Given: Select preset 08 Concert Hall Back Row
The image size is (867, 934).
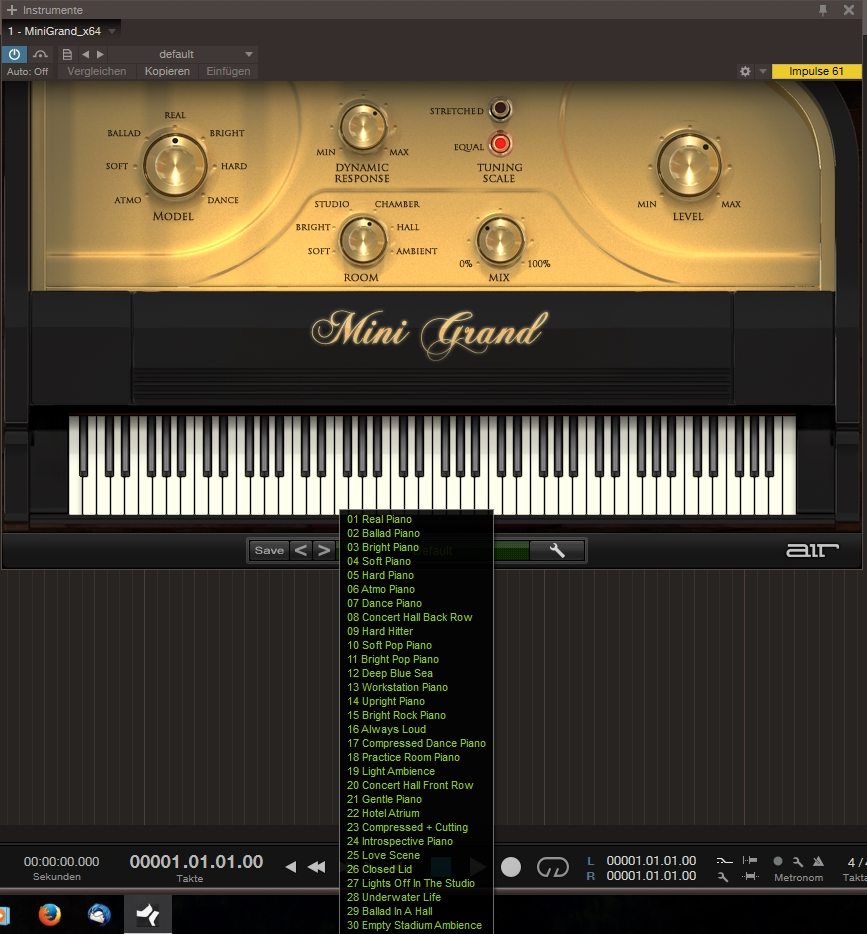Looking at the screenshot, I should coord(410,618).
